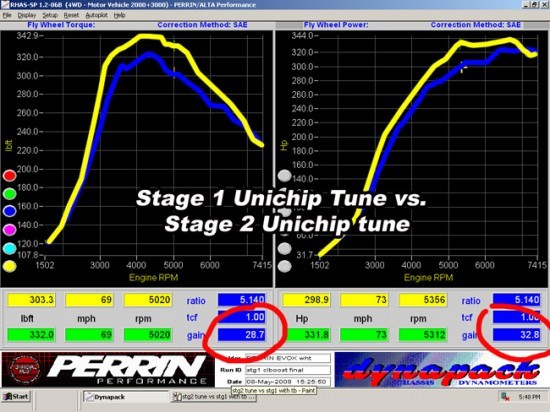Click the yellow 5356 rpm field
This screenshot has width=550, height=412.
click(x=423, y=300)
